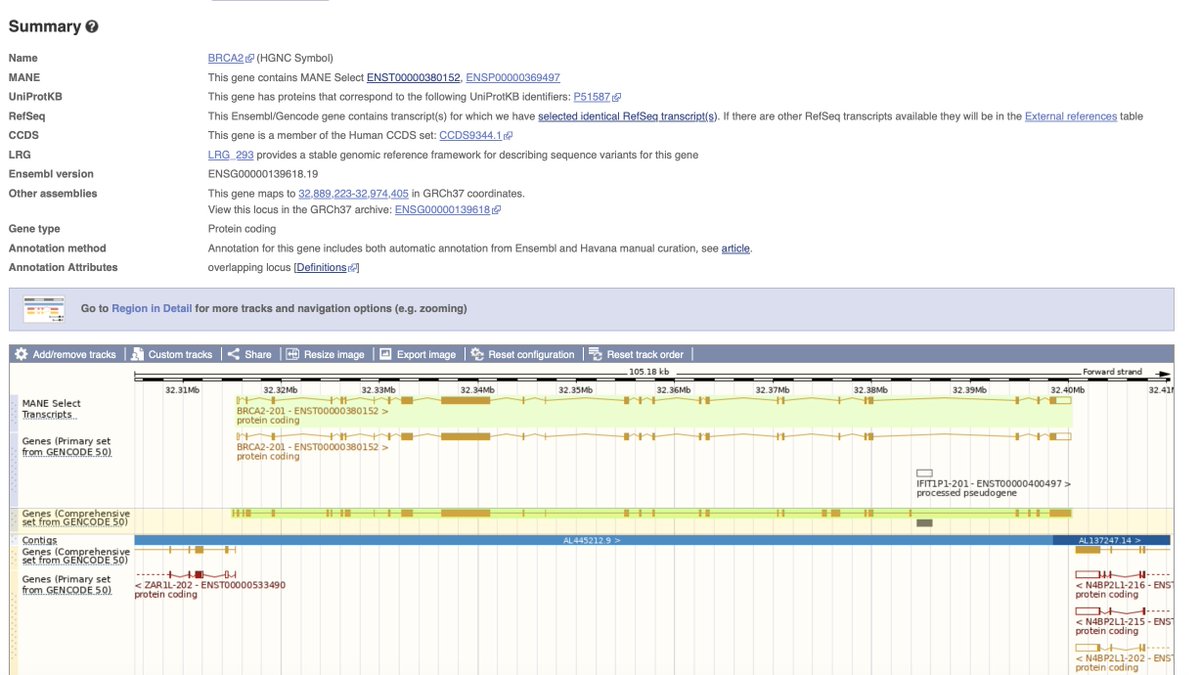The height and width of the screenshot is (675, 1200).
Task: Click the Resize image toolbar button
Action: coord(326,354)
